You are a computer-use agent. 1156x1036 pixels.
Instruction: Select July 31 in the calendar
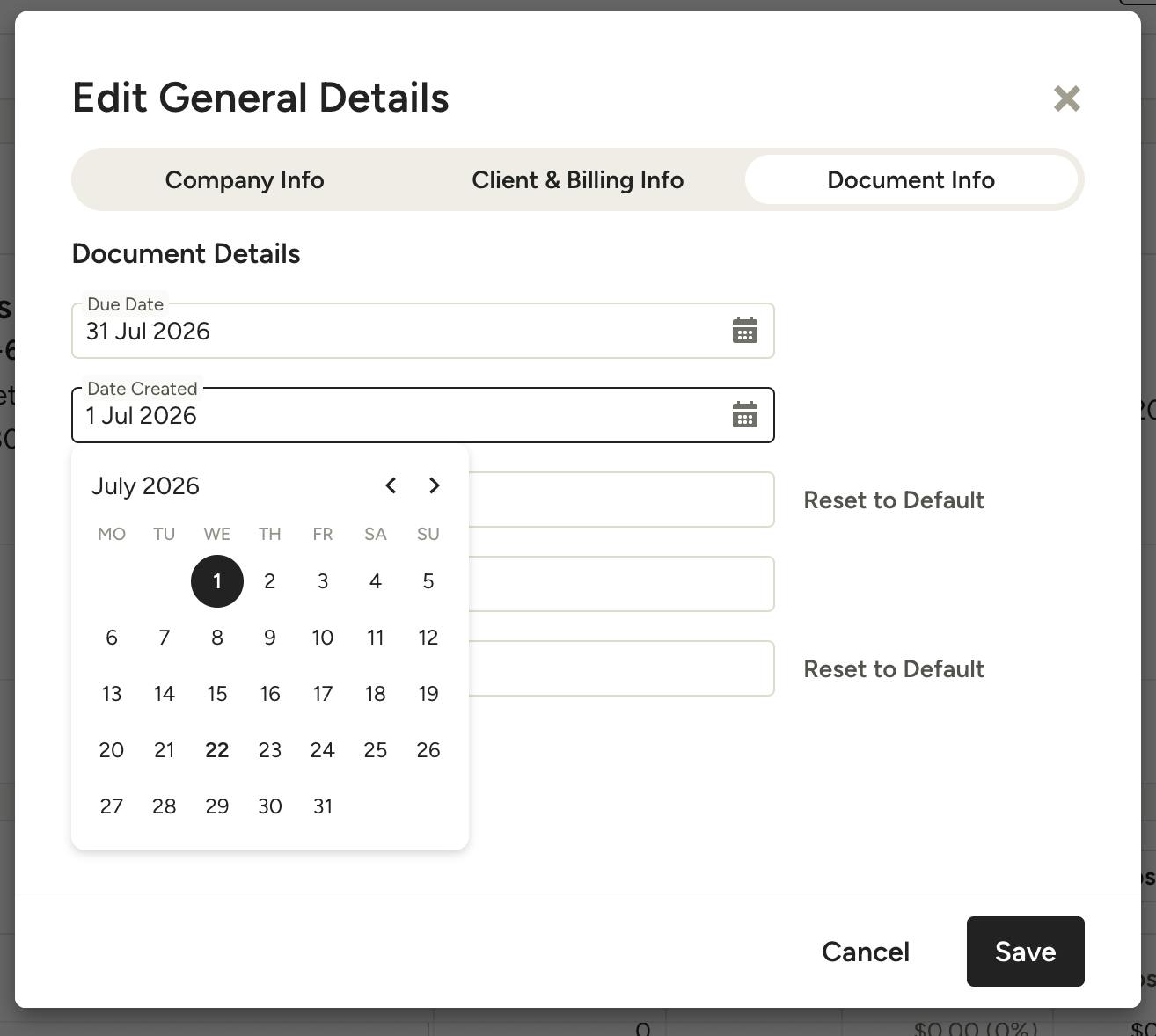[x=323, y=806]
